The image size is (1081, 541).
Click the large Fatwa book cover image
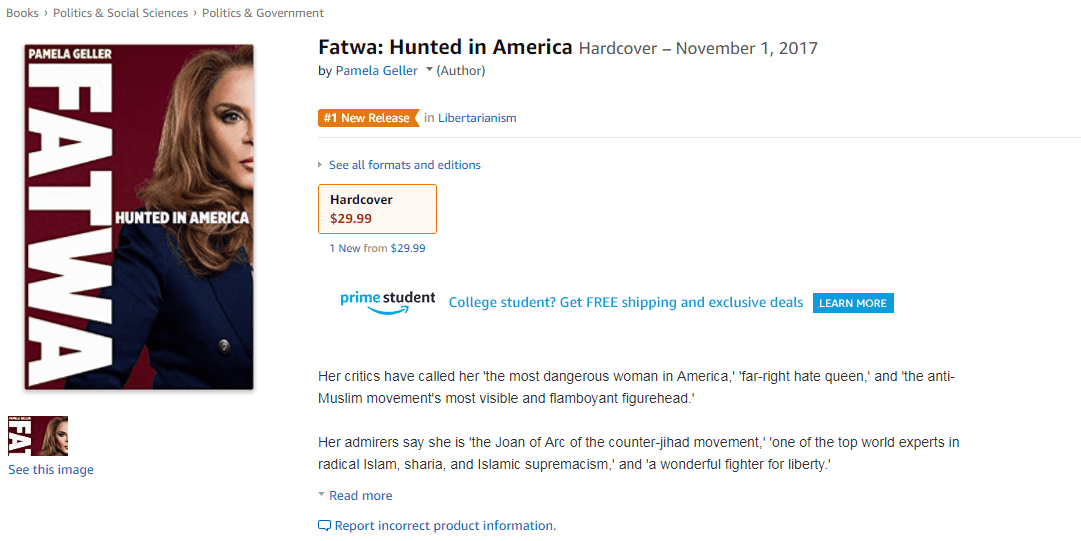pyautogui.click(x=139, y=217)
